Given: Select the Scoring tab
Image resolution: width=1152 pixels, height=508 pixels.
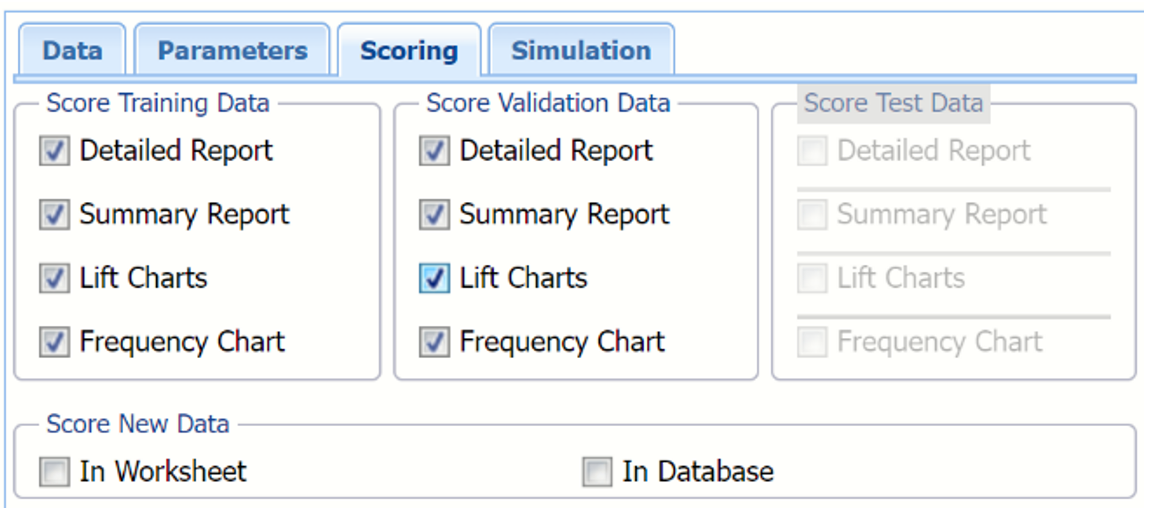Looking at the screenshot, I should coord(409,51).
